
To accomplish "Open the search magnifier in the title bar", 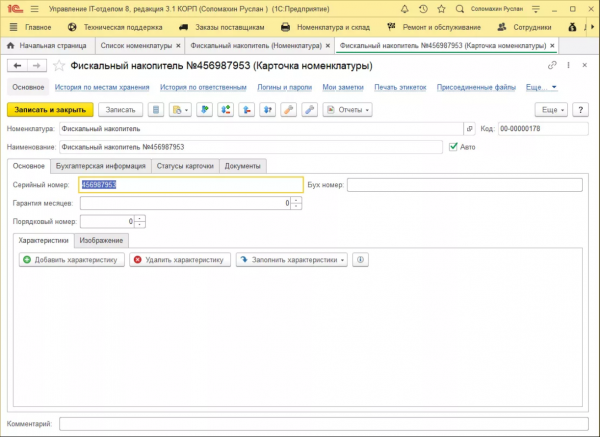I will (460, 9).
